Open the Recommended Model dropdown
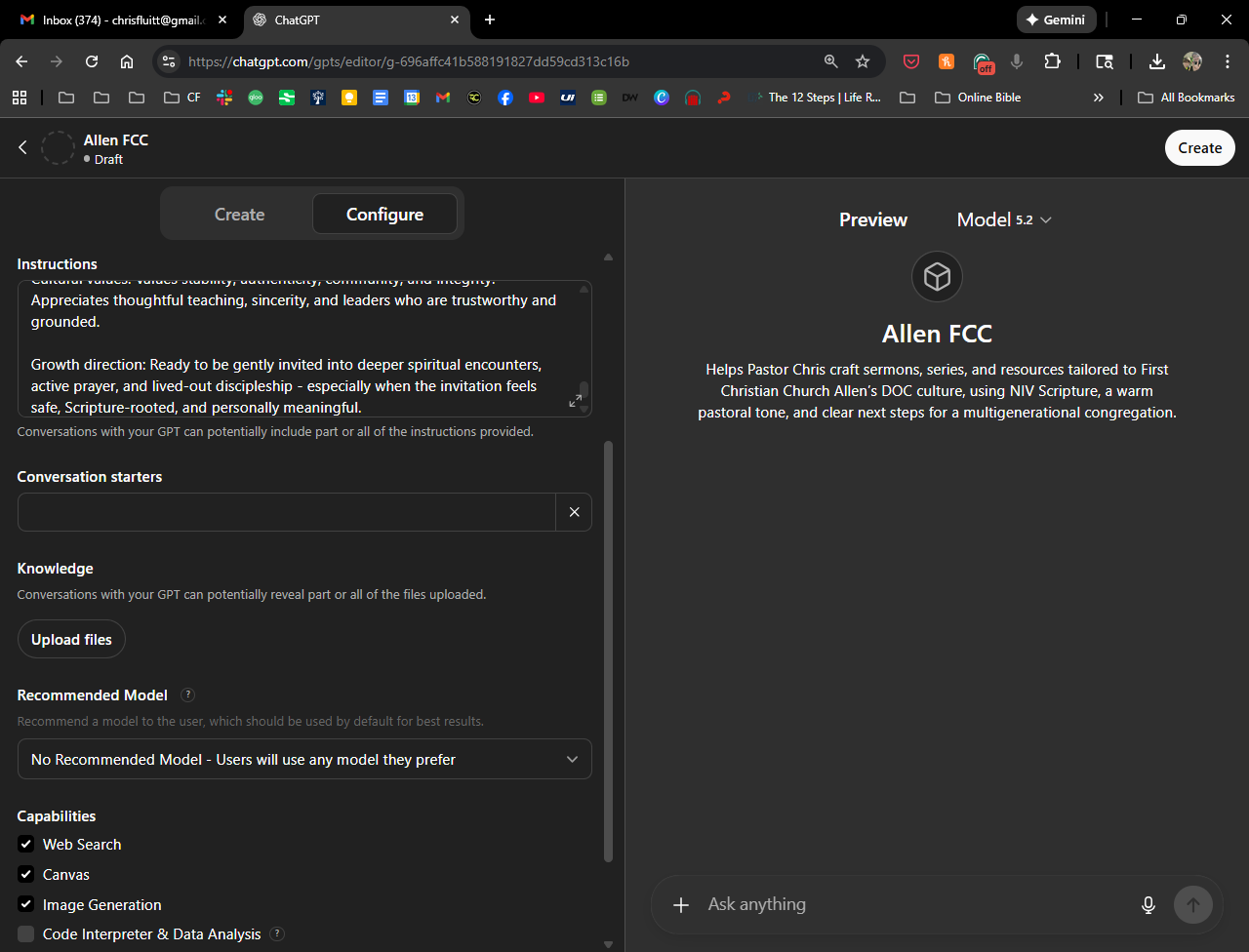The height and width of the screenshot is (952, 1249). point(304,760)
